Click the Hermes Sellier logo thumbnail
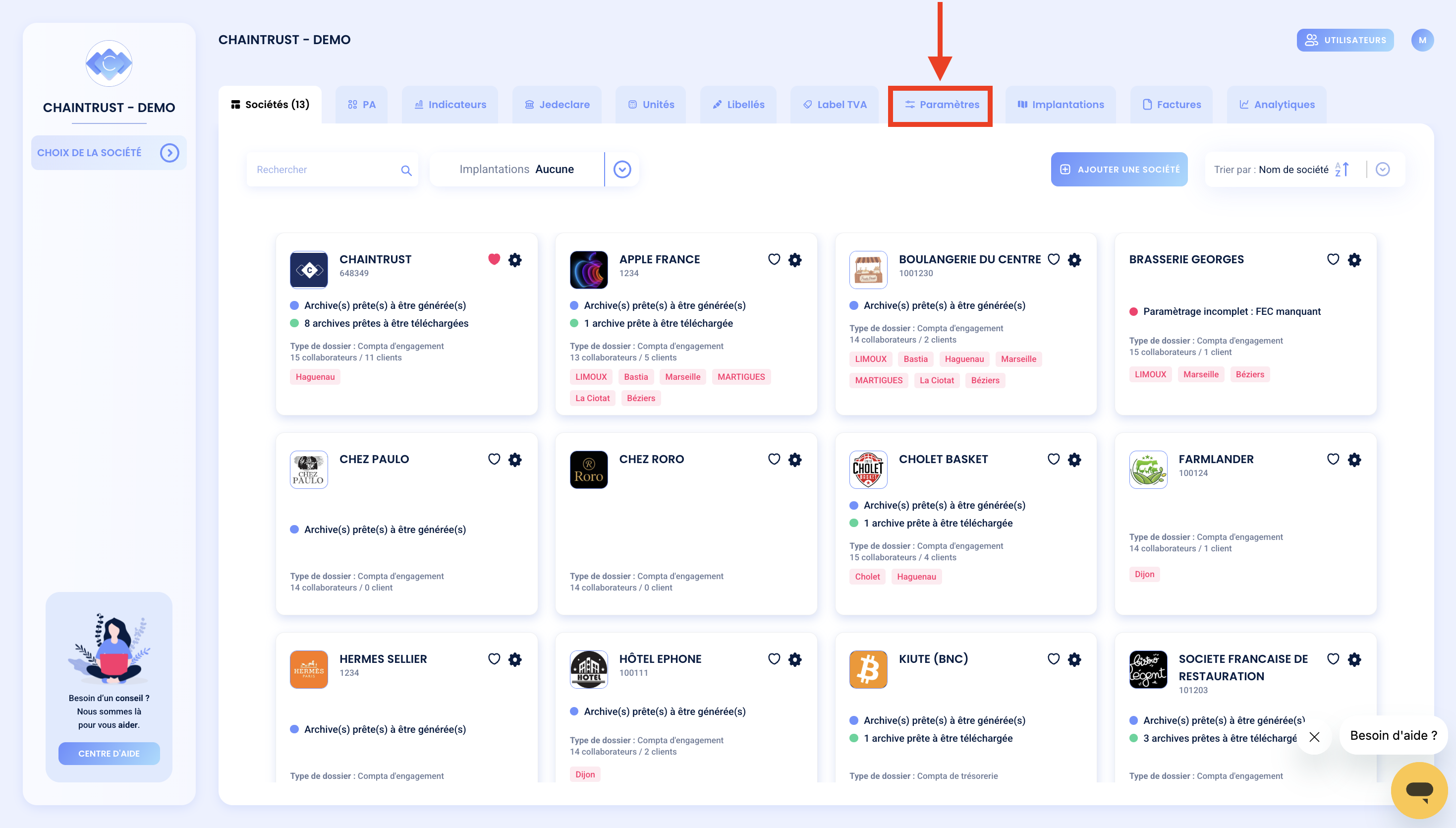This screenshot has width=1456, height=828. point(309,669)
